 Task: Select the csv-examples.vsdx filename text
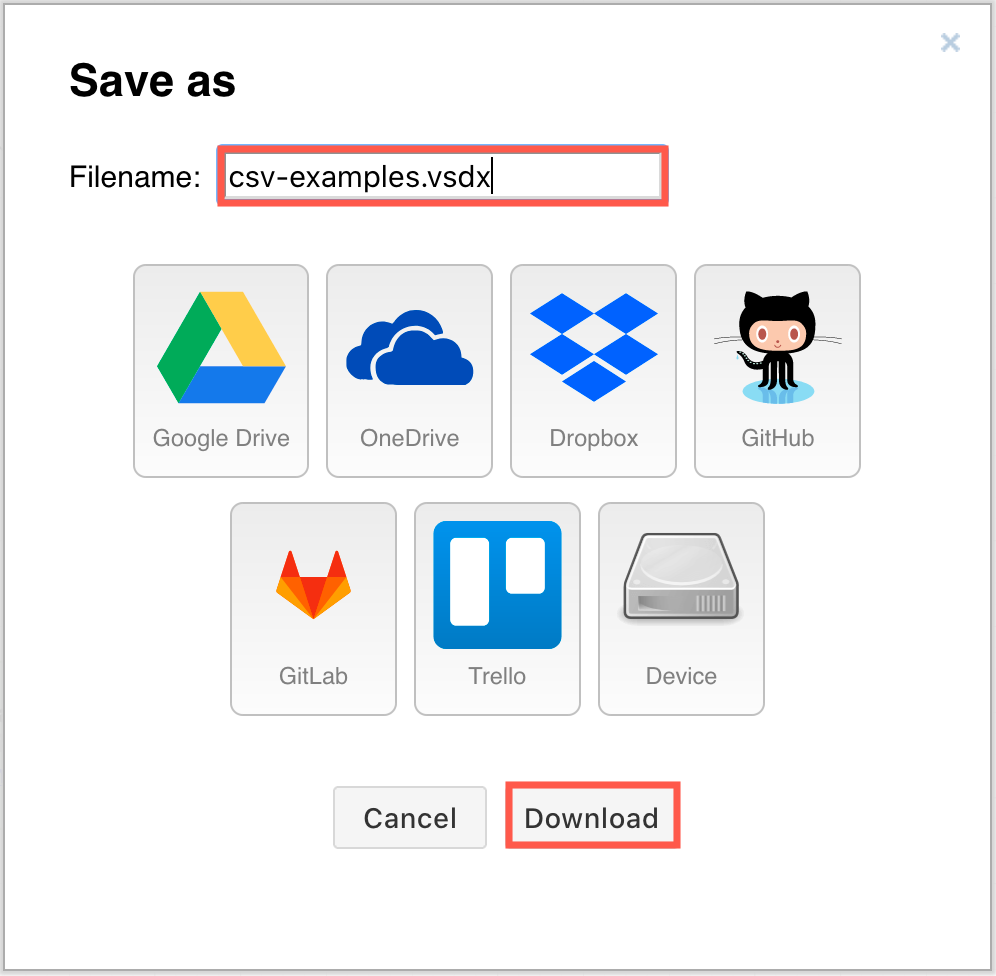(358, 176)
